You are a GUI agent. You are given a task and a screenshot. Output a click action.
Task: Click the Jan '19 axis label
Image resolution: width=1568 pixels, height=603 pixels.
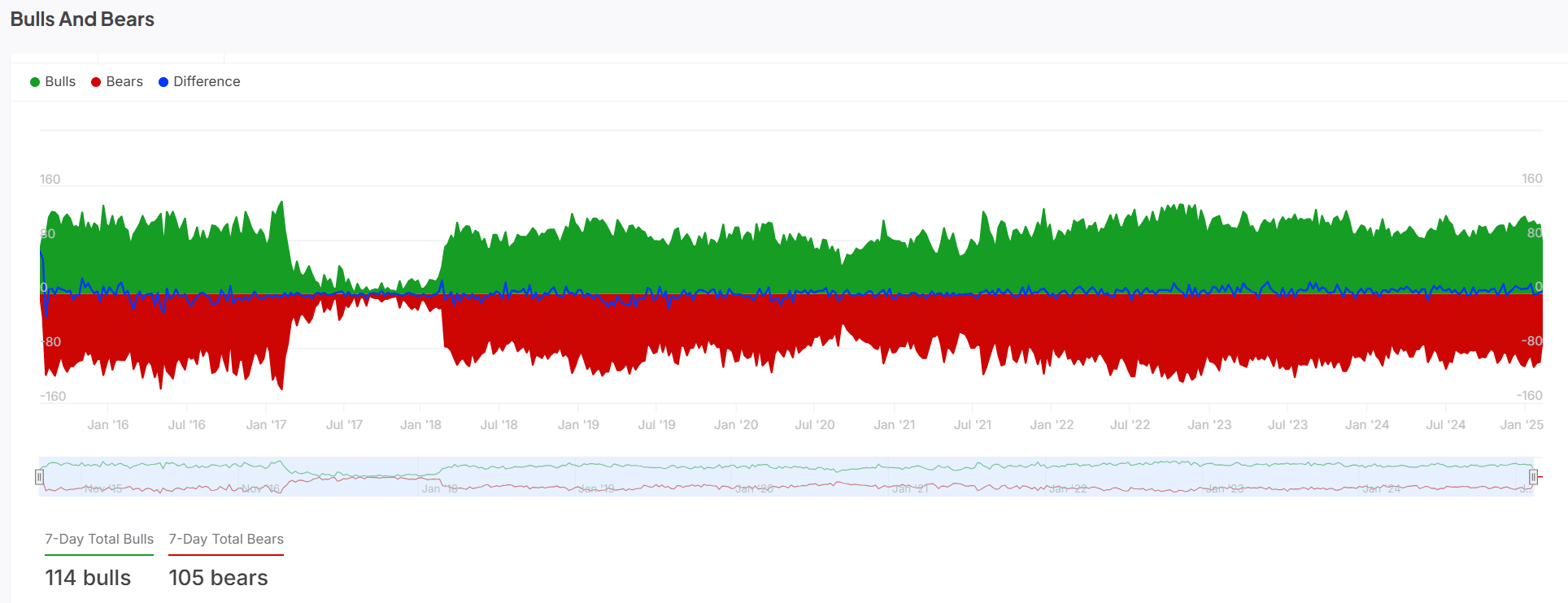578,425
